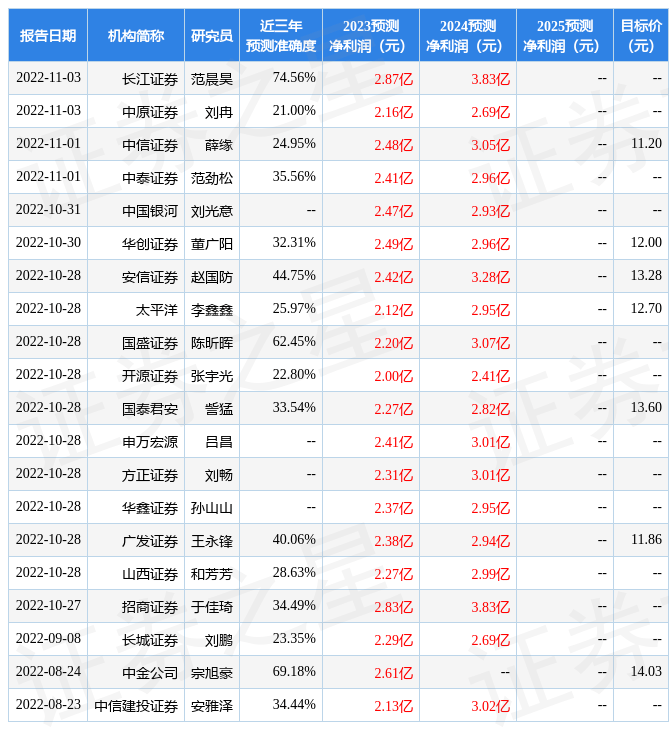The image size is (669, 730).
Task: Click the 机构简称 column header
Action: click(136, 35)
